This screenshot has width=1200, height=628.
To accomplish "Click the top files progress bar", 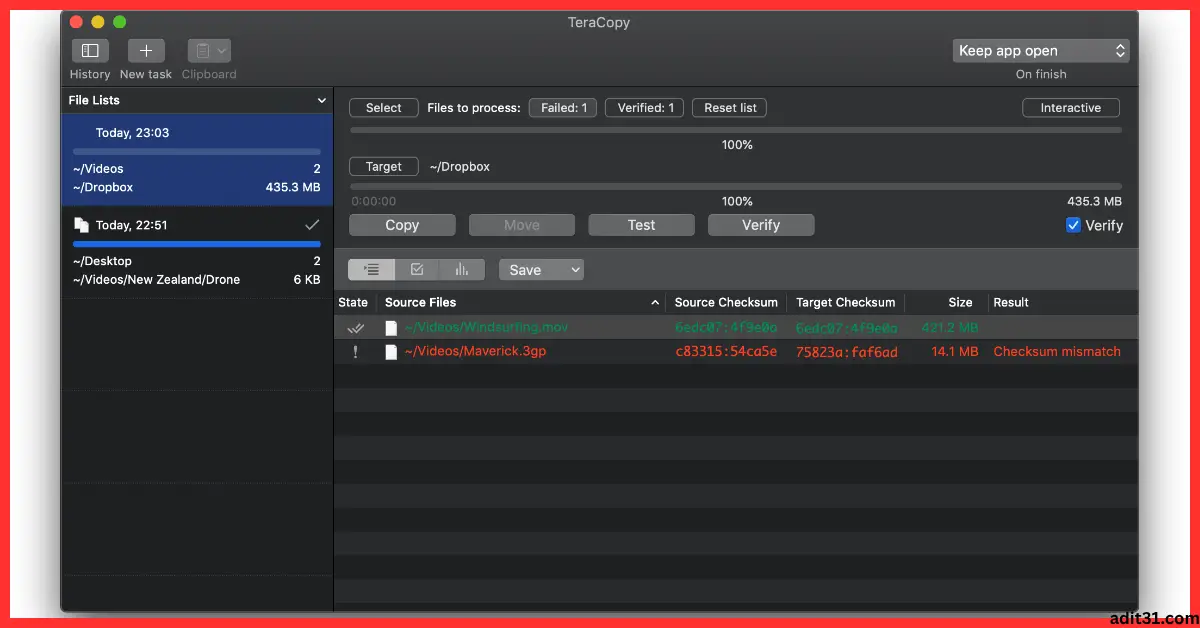I will click(736, 130).
